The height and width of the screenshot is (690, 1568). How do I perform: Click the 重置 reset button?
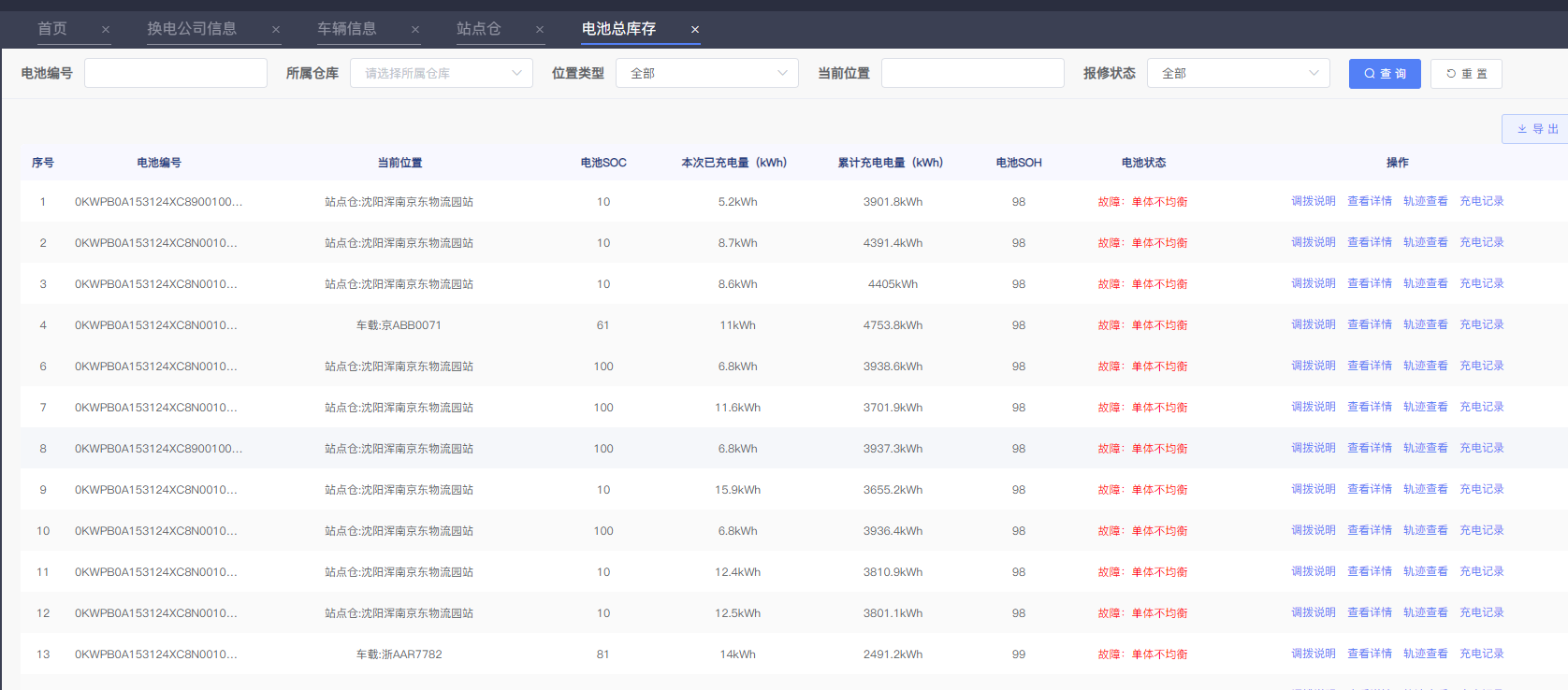tap(1466, 74)
